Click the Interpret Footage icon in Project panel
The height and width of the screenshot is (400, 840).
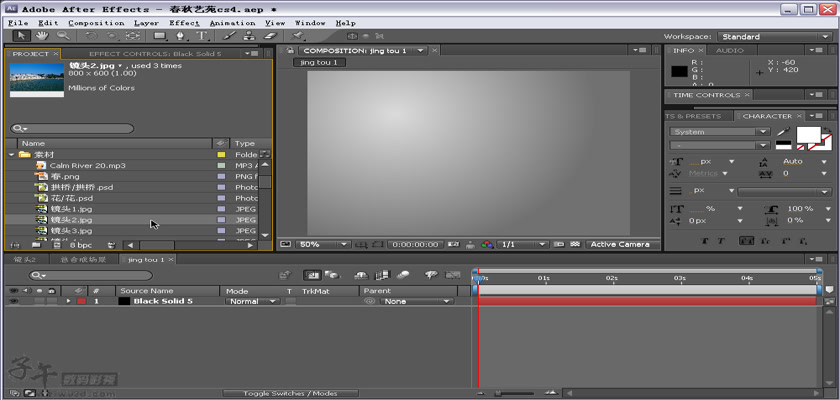tap(14, 245)
